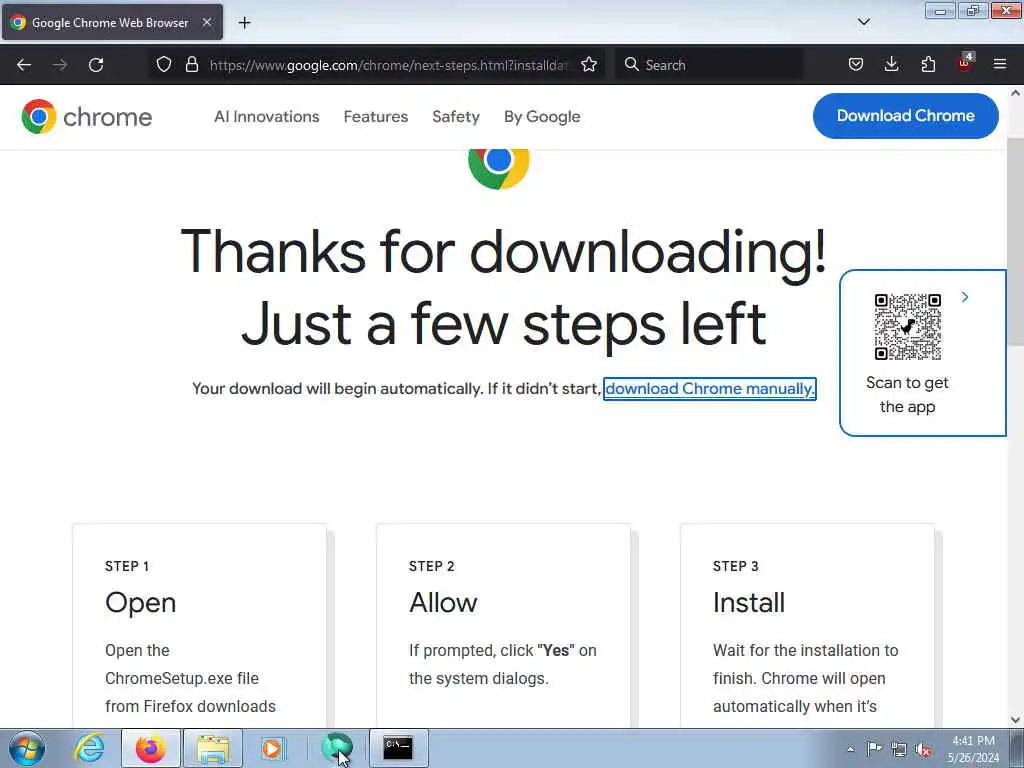
Task: Open the Action Center flag icon
Action: (874, 748)
